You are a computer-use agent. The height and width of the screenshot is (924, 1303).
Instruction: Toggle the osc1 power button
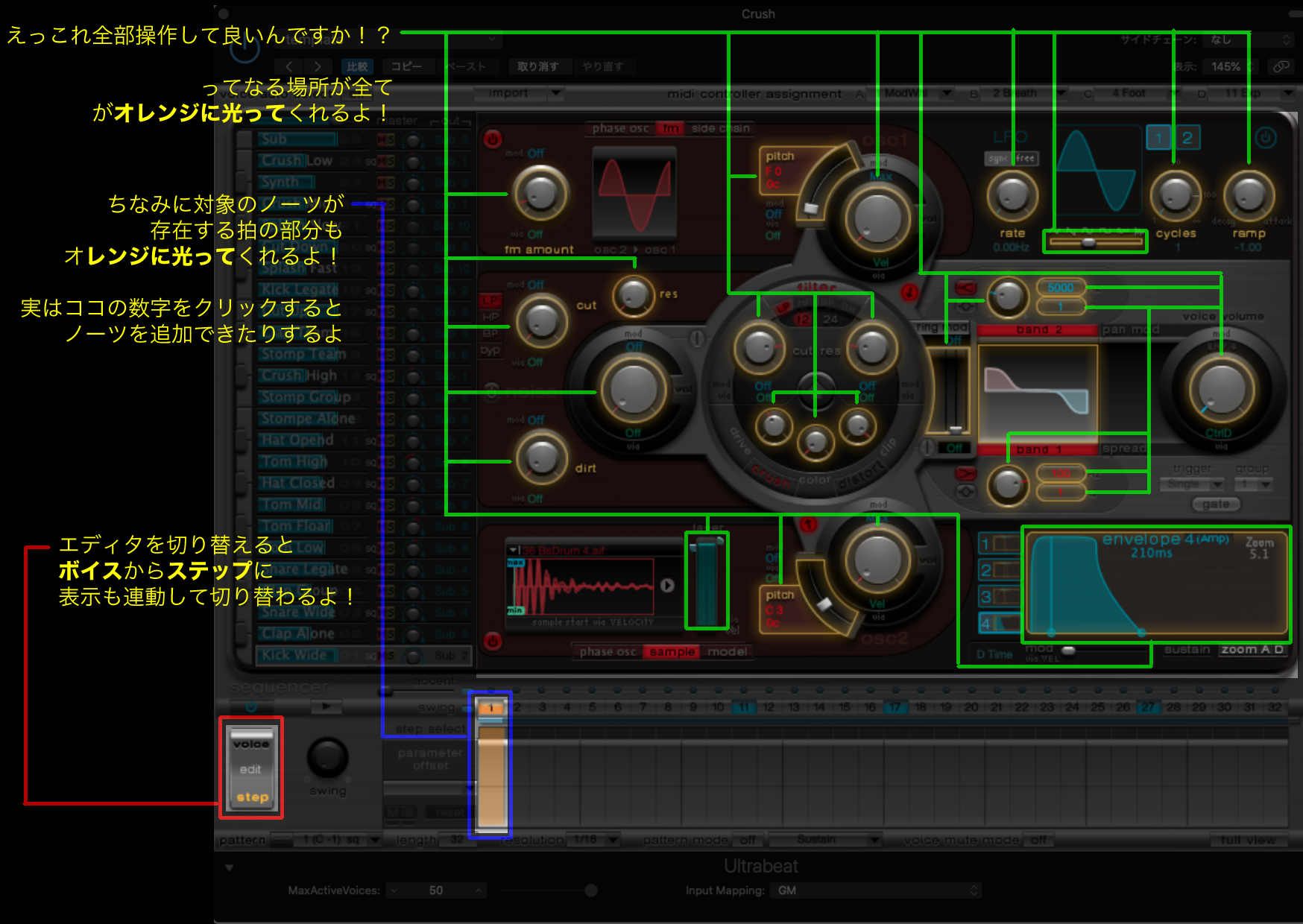(x=492, y=139)
